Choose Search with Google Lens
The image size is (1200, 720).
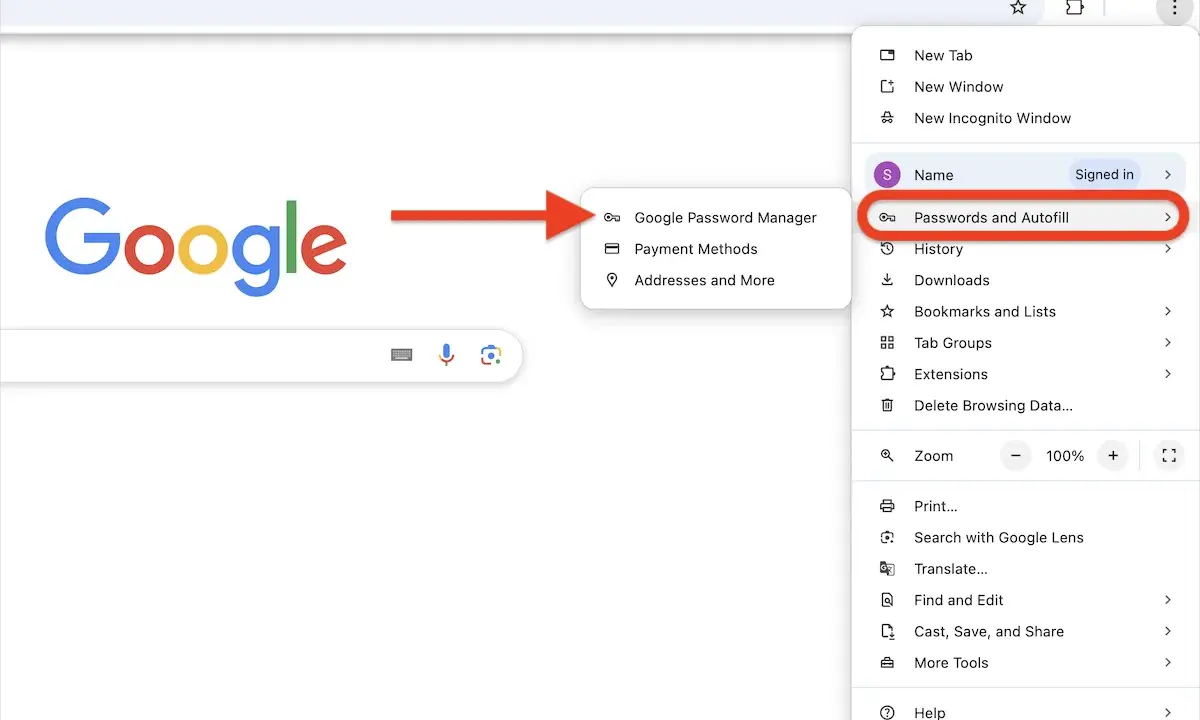(x=1025, y=538)
